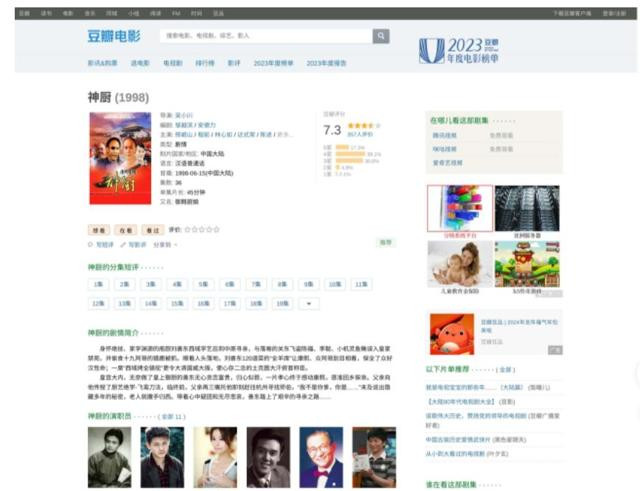Open the 分享到 share dropdown
The width and height of the screenshot is (640, 491).
[x=165, y=245]
